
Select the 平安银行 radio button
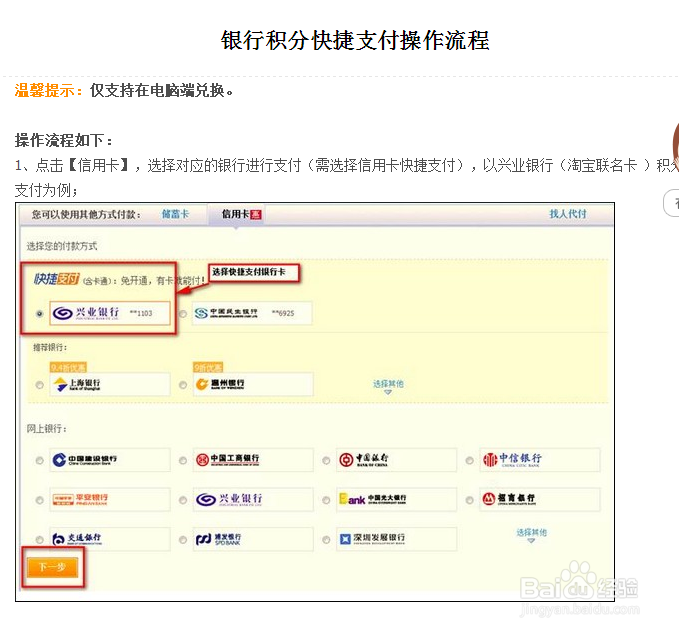39,500
